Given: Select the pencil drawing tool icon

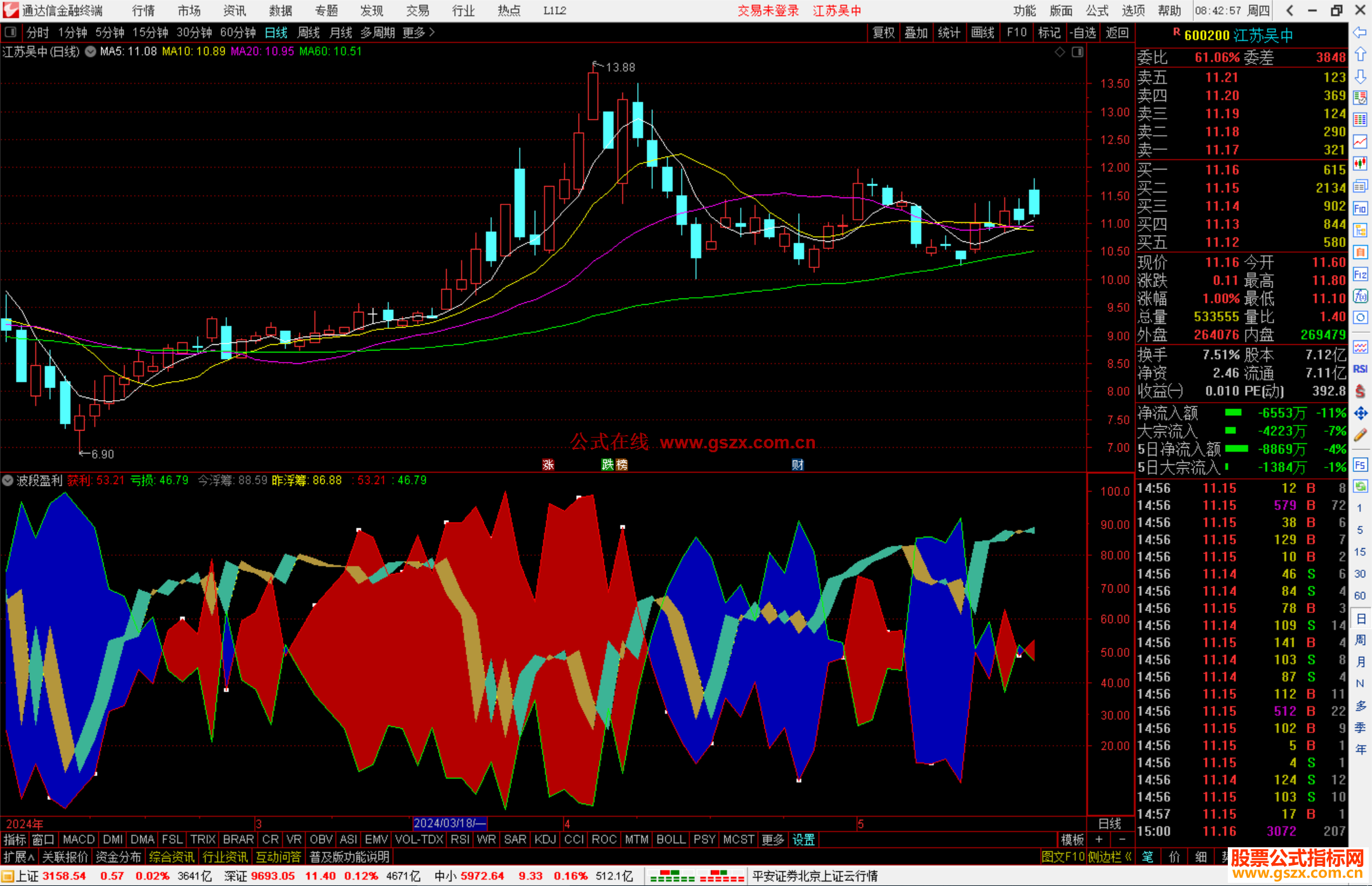Looking at the screenshot, I should click(1360, 436).
